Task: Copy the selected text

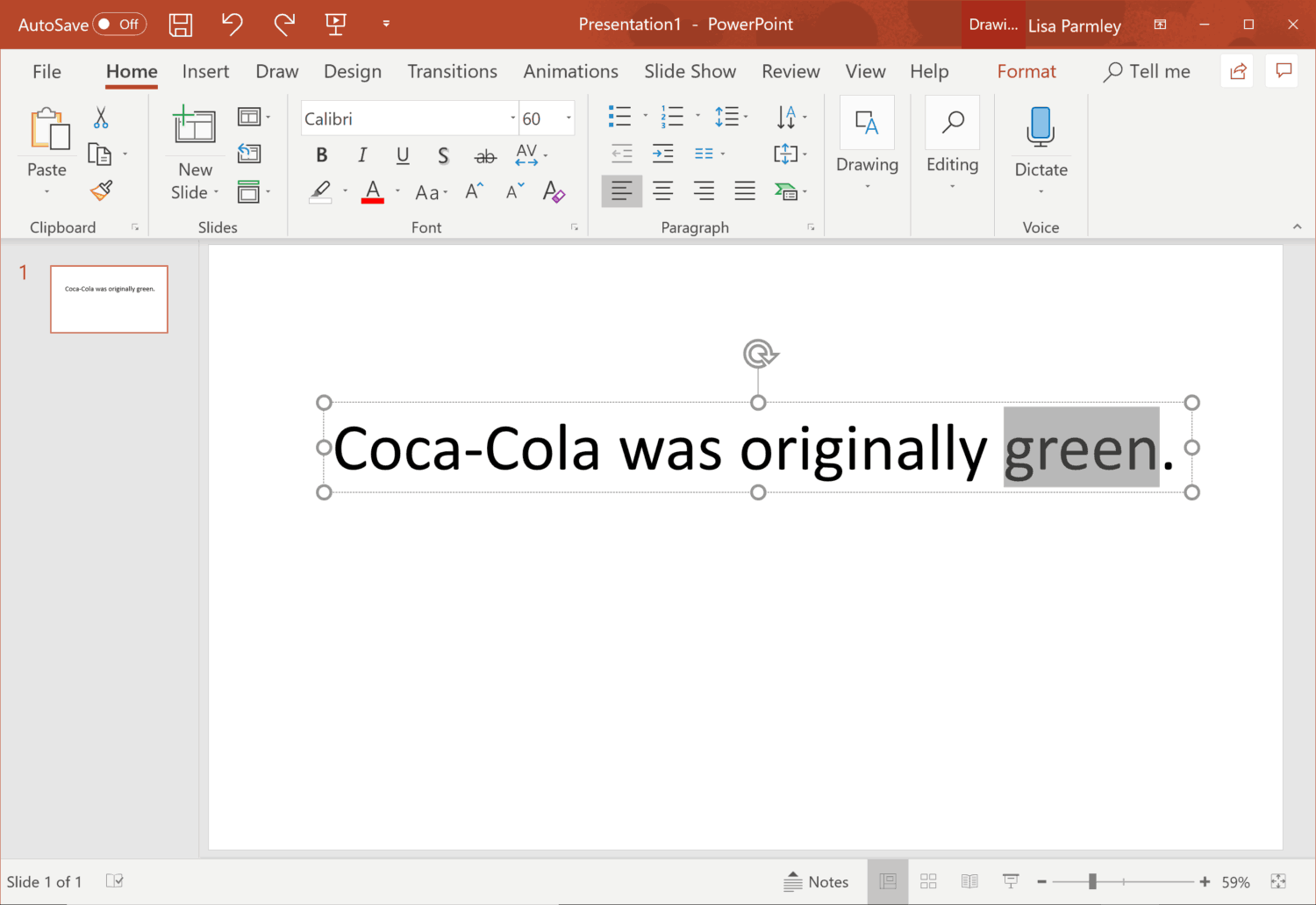Action: click(x=100, y=154)
